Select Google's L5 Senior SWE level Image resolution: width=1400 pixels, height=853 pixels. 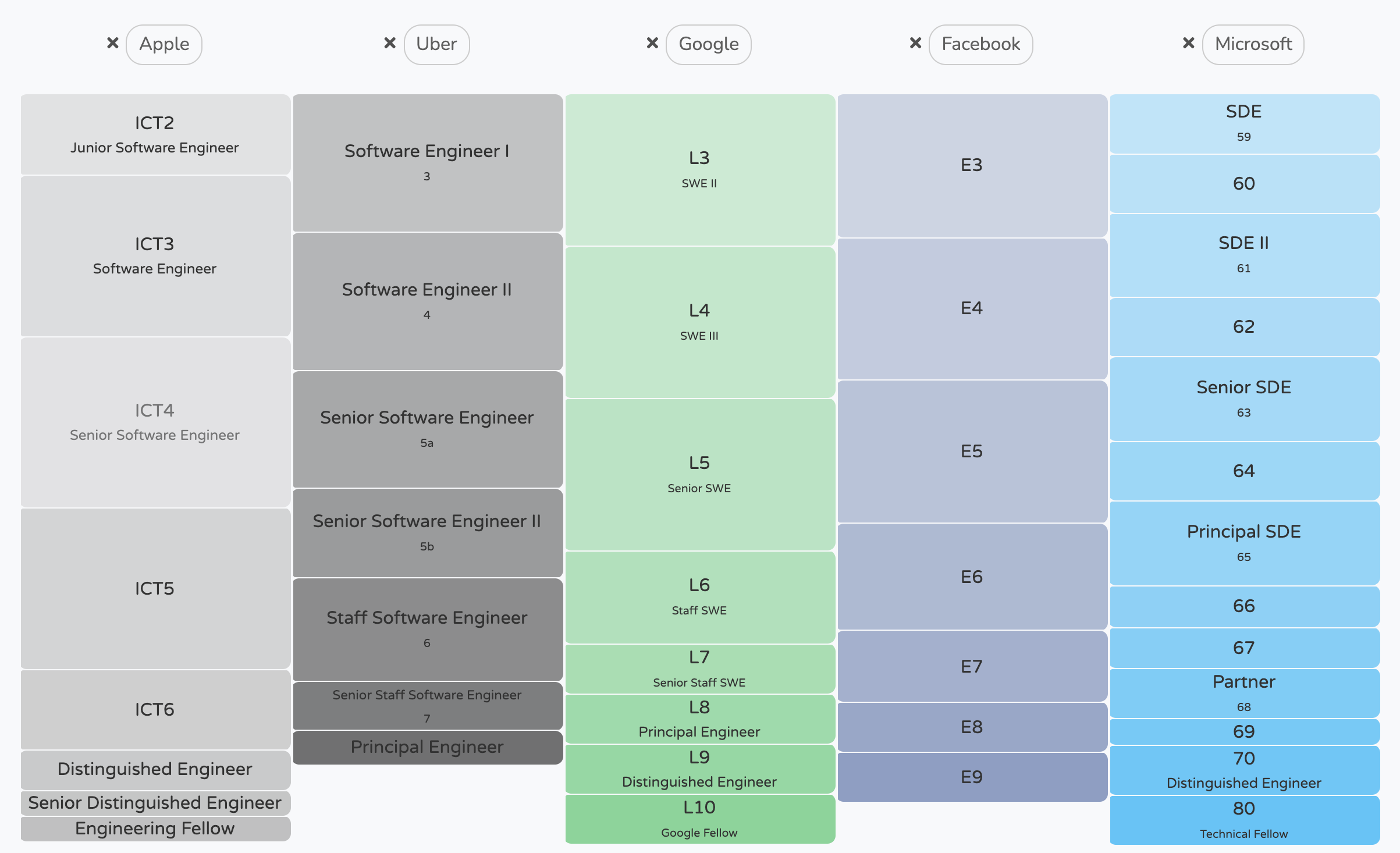coord(699,474)
